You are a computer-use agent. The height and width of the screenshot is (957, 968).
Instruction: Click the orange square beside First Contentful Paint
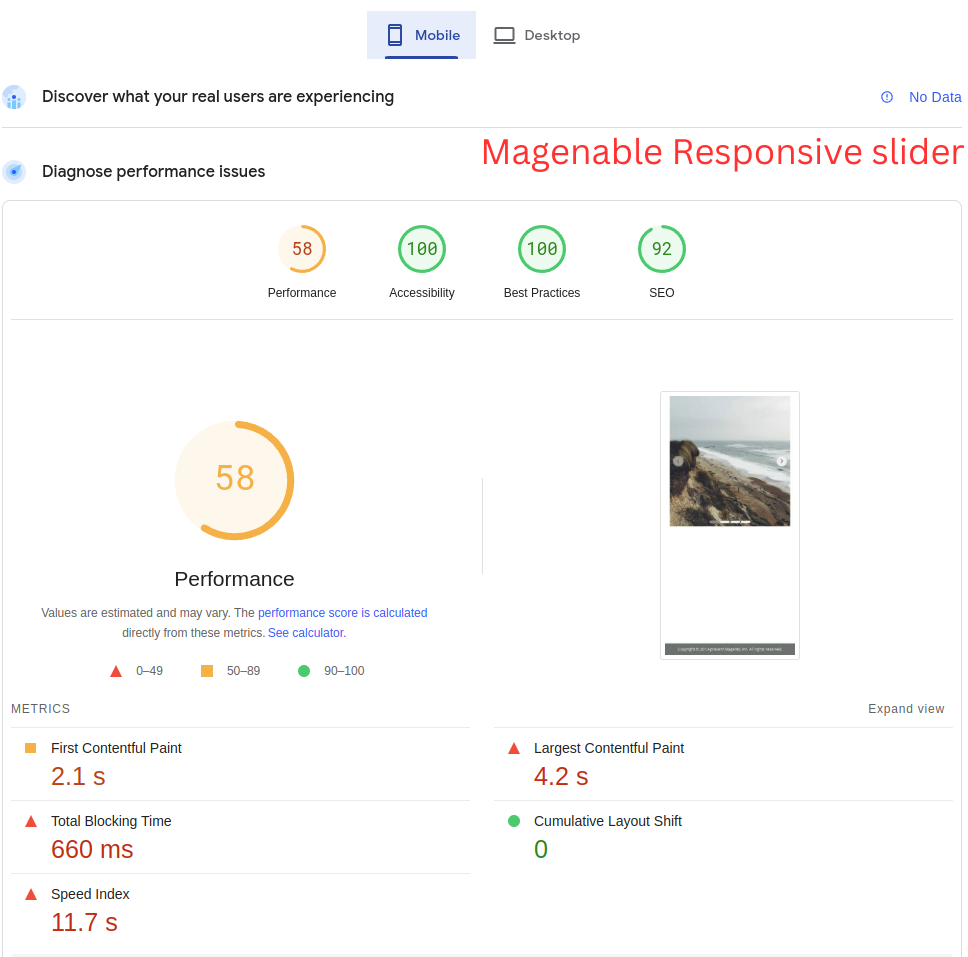click(x=30, y=748)
